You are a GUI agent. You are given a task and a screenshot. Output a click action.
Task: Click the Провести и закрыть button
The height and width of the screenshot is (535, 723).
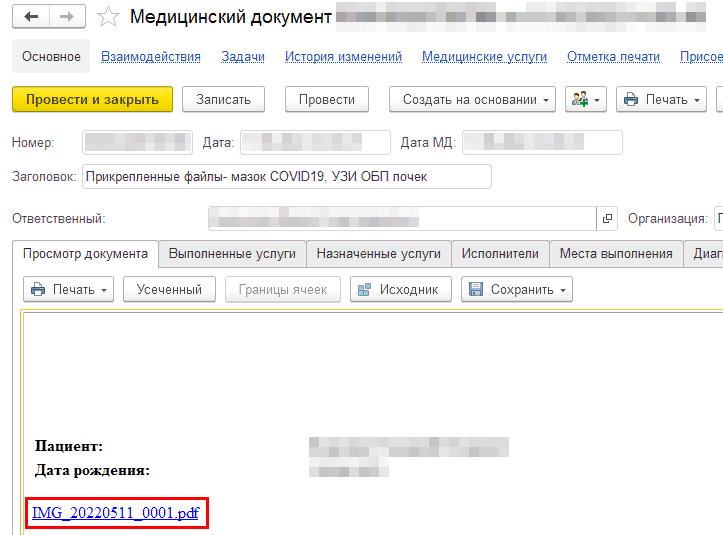(92, 99)
